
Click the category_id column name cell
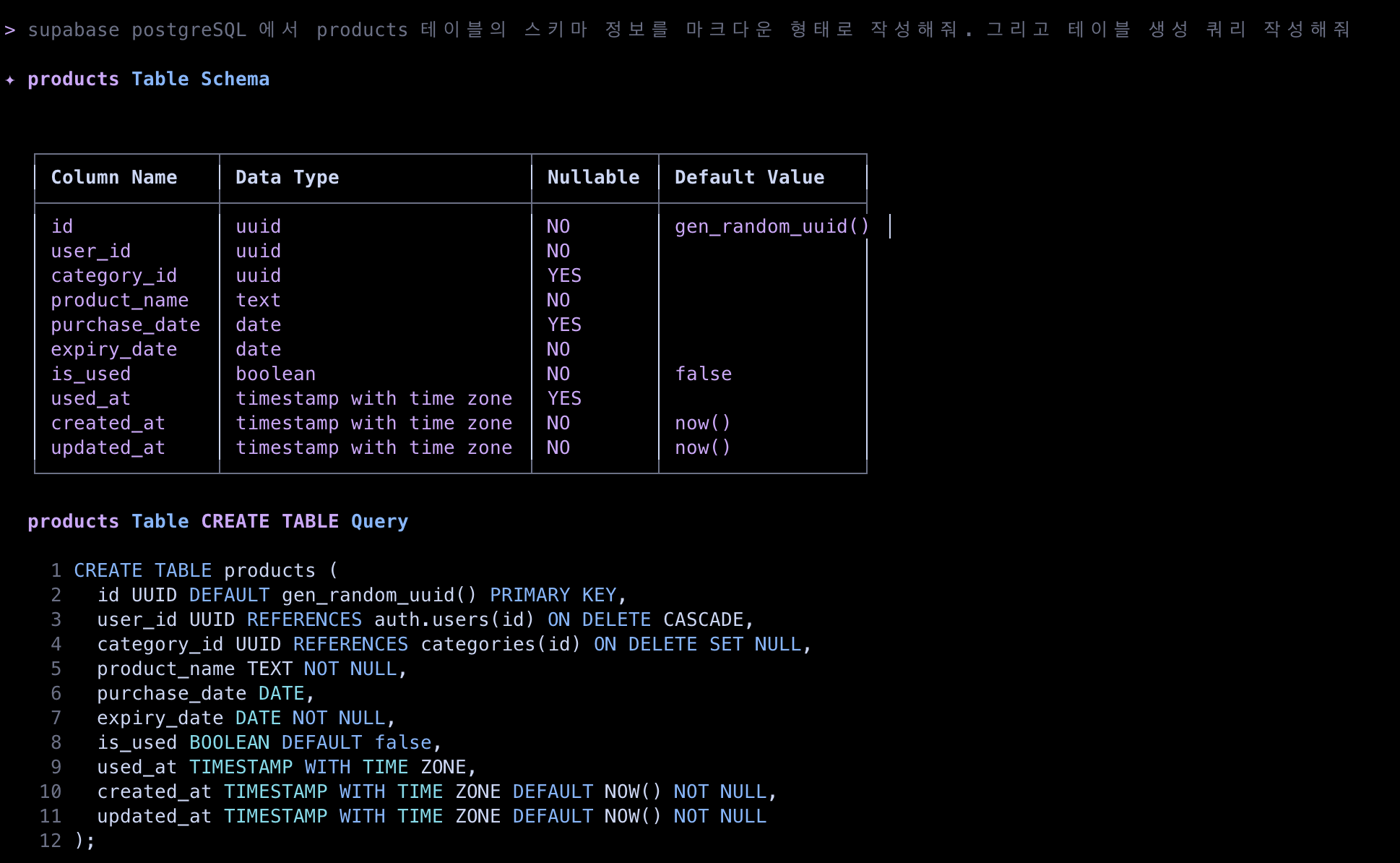(113, 276)
